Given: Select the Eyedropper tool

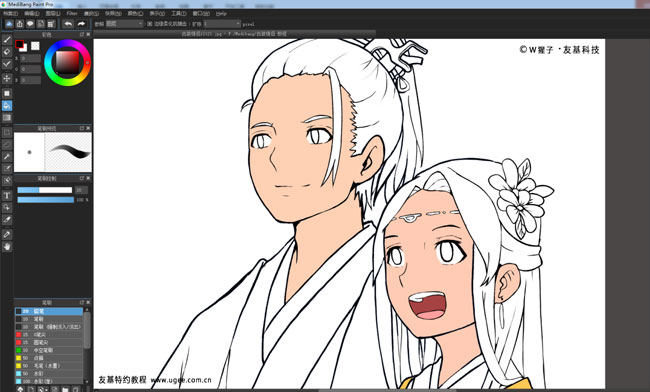Looking at the screenshot, I should tap(7, 234).
